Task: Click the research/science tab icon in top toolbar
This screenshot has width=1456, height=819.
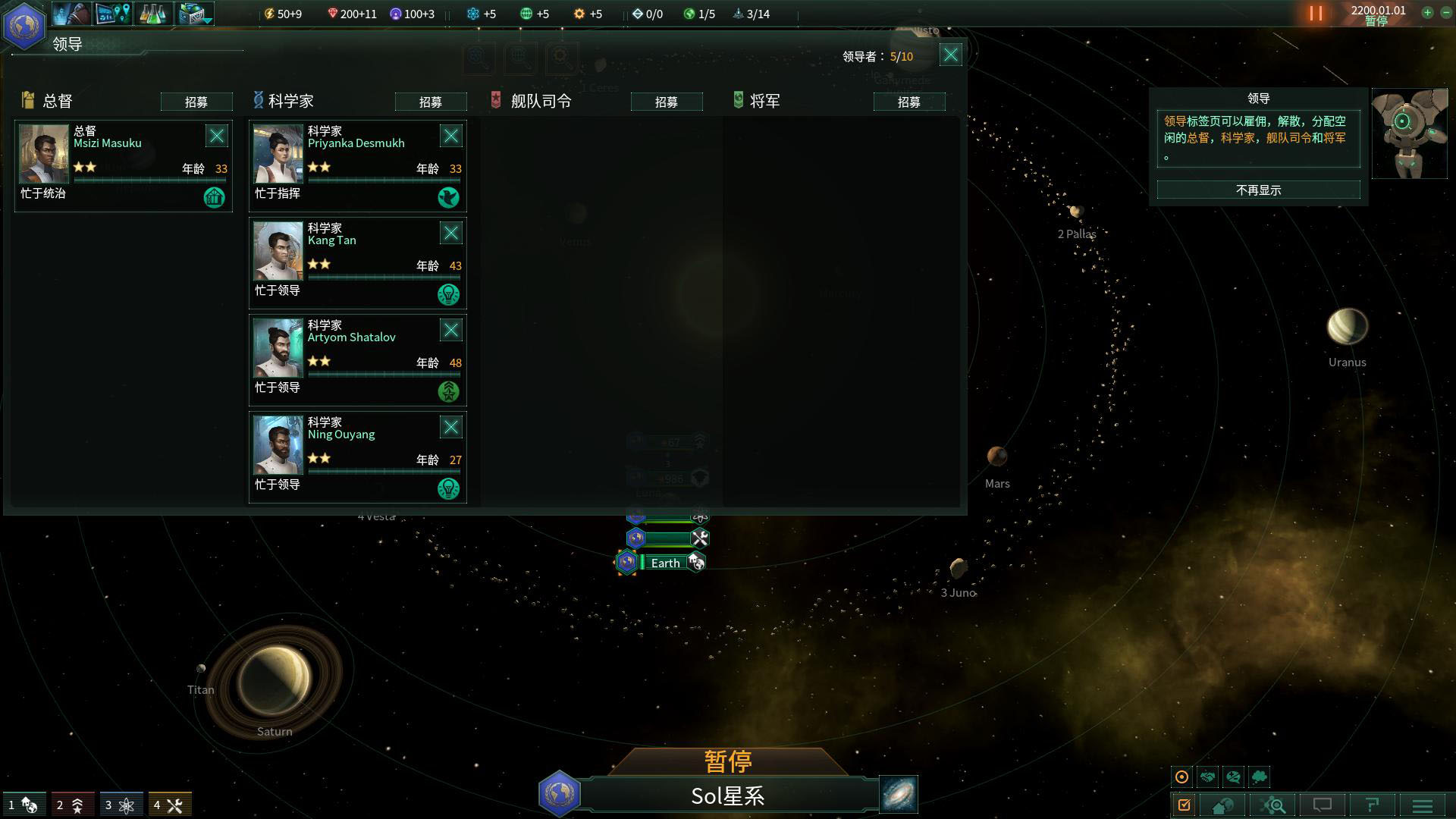Action: click(x=155, y=13)
